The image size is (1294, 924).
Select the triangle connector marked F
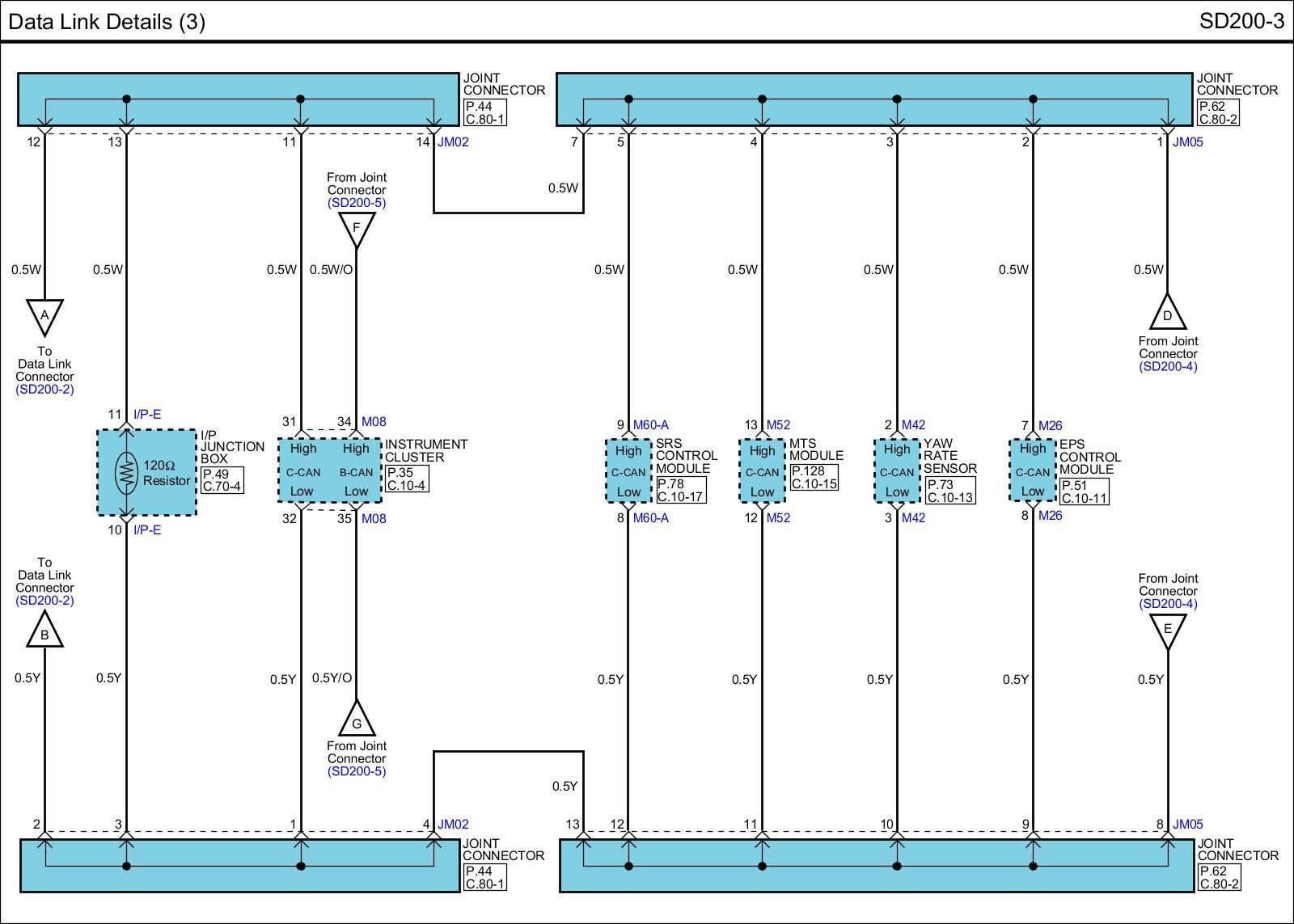356,229
